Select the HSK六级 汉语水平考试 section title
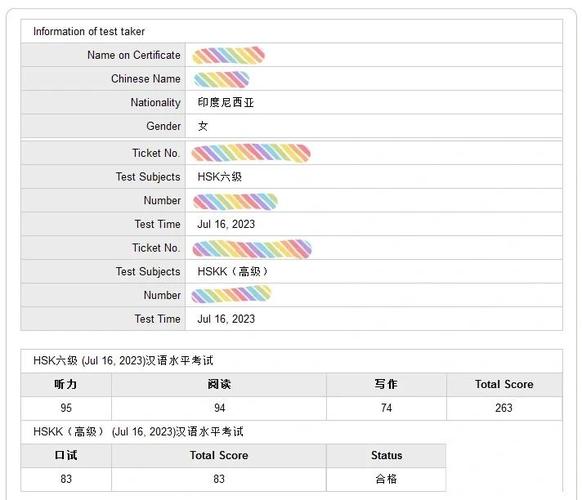The width and height of the screenshot is (582, 500). coord(123,361)
